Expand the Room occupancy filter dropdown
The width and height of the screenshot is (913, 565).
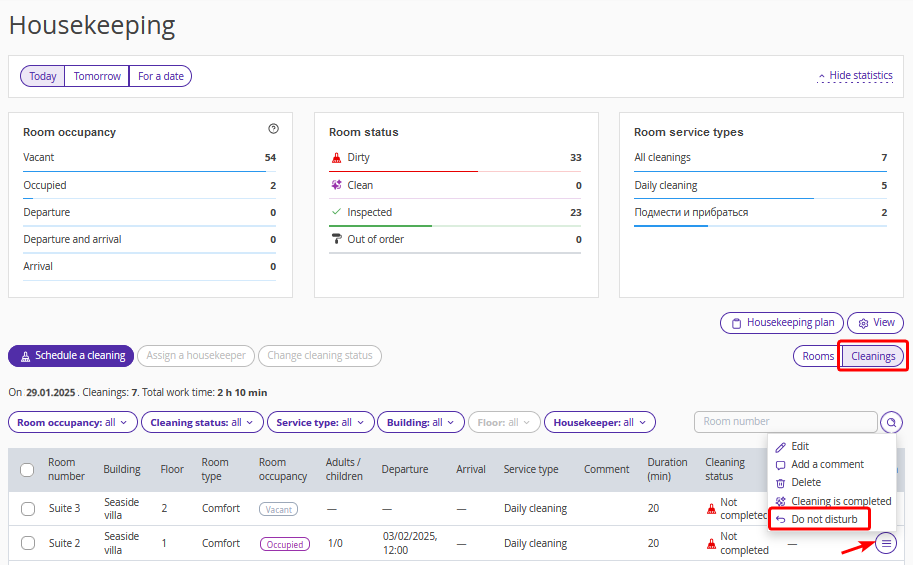click(73, 423)
